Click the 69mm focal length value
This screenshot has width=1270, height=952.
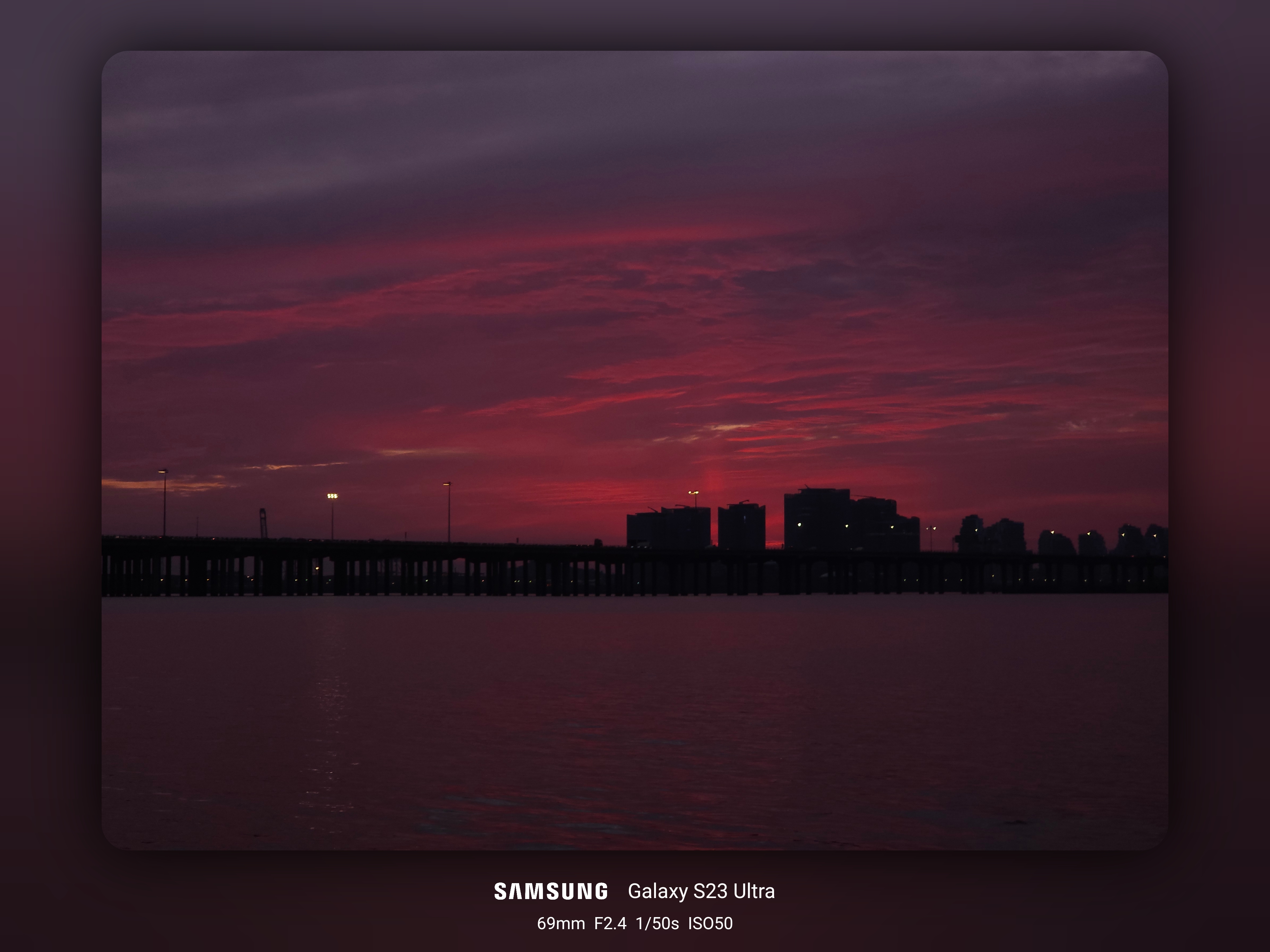561,923
